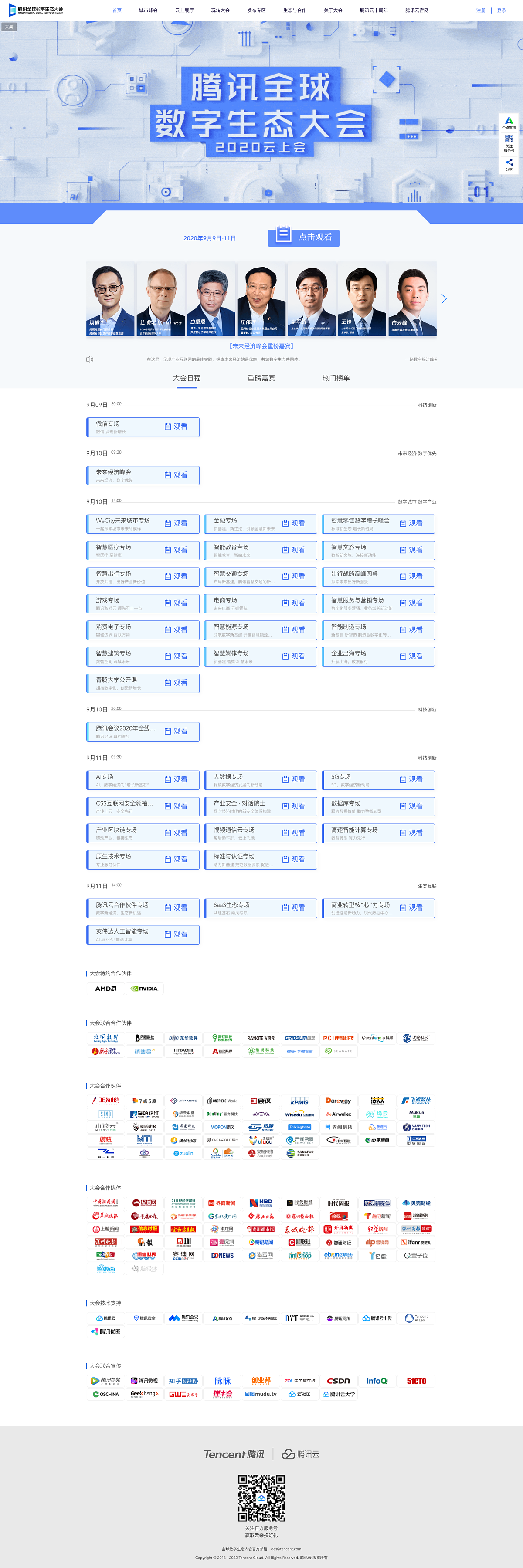
Task: Click the 【未来经济峰会重磅嘉宾】 heading link
Action: point(261,346)
